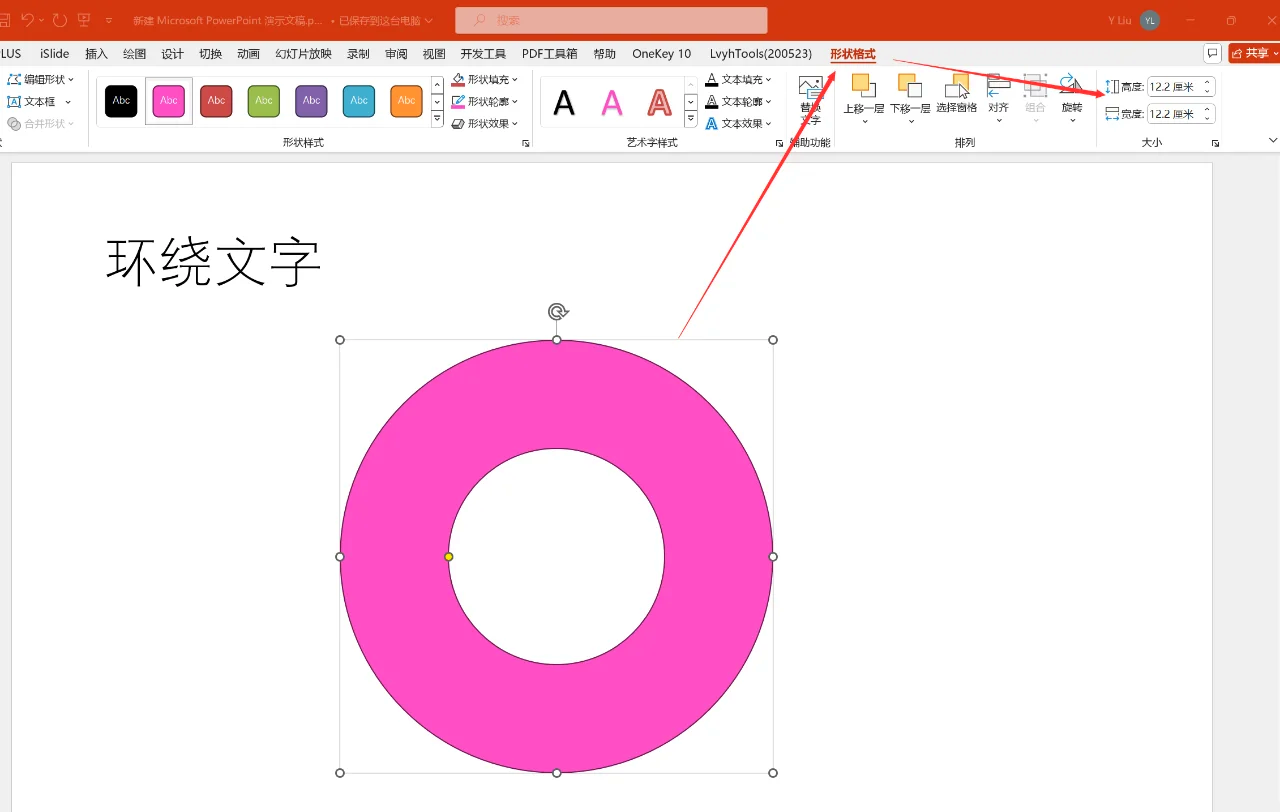1280x812 pixels.
Task: Open the 动画 tab
Action: point(249,54)
